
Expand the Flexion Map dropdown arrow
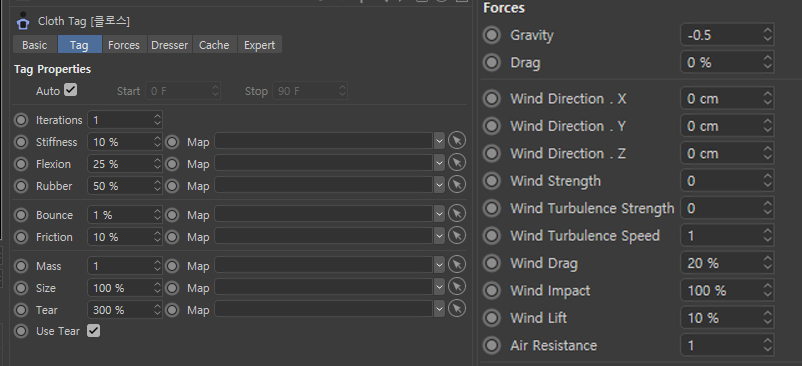(x=439, y=163)
